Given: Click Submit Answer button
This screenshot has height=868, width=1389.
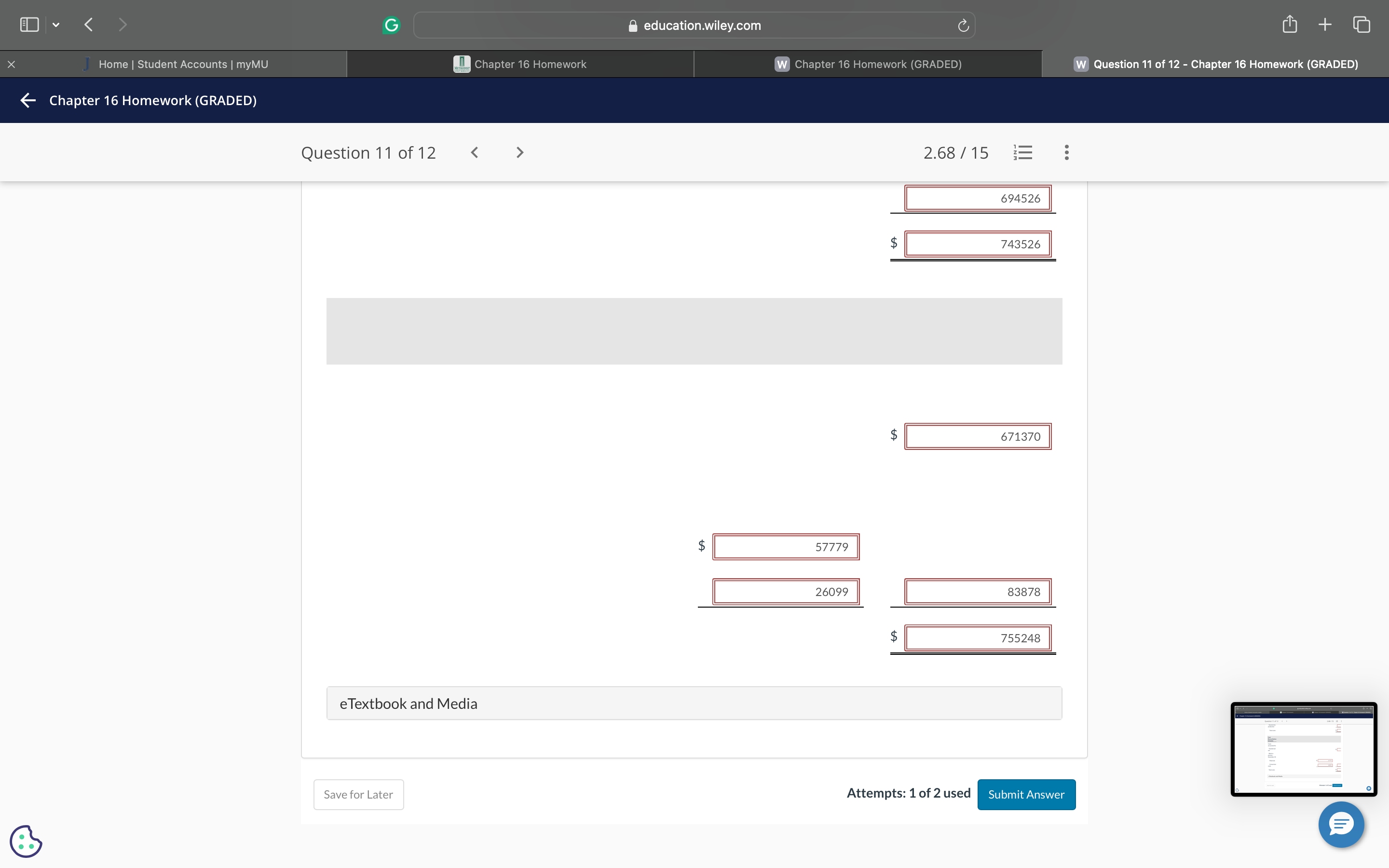Looking at the screenshot, I should (x=1026, y=795).
